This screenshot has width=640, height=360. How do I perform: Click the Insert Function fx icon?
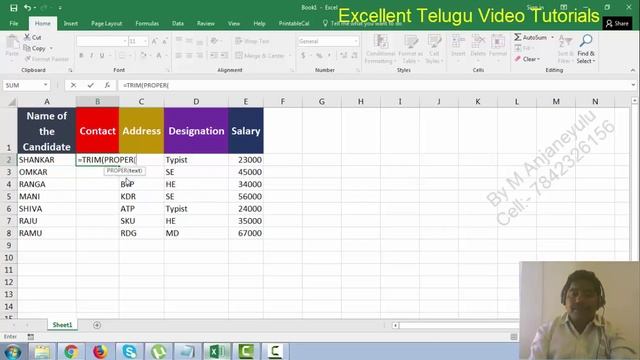107,85
